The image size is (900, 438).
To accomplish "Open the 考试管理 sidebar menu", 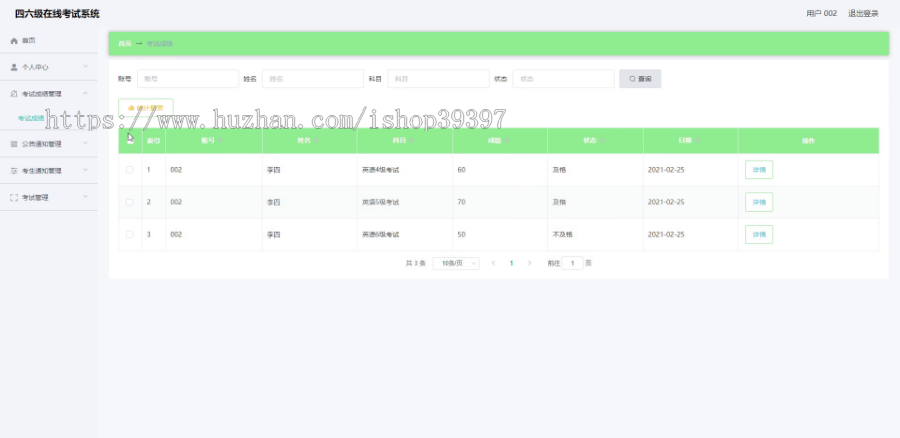I will click(49, 197).
